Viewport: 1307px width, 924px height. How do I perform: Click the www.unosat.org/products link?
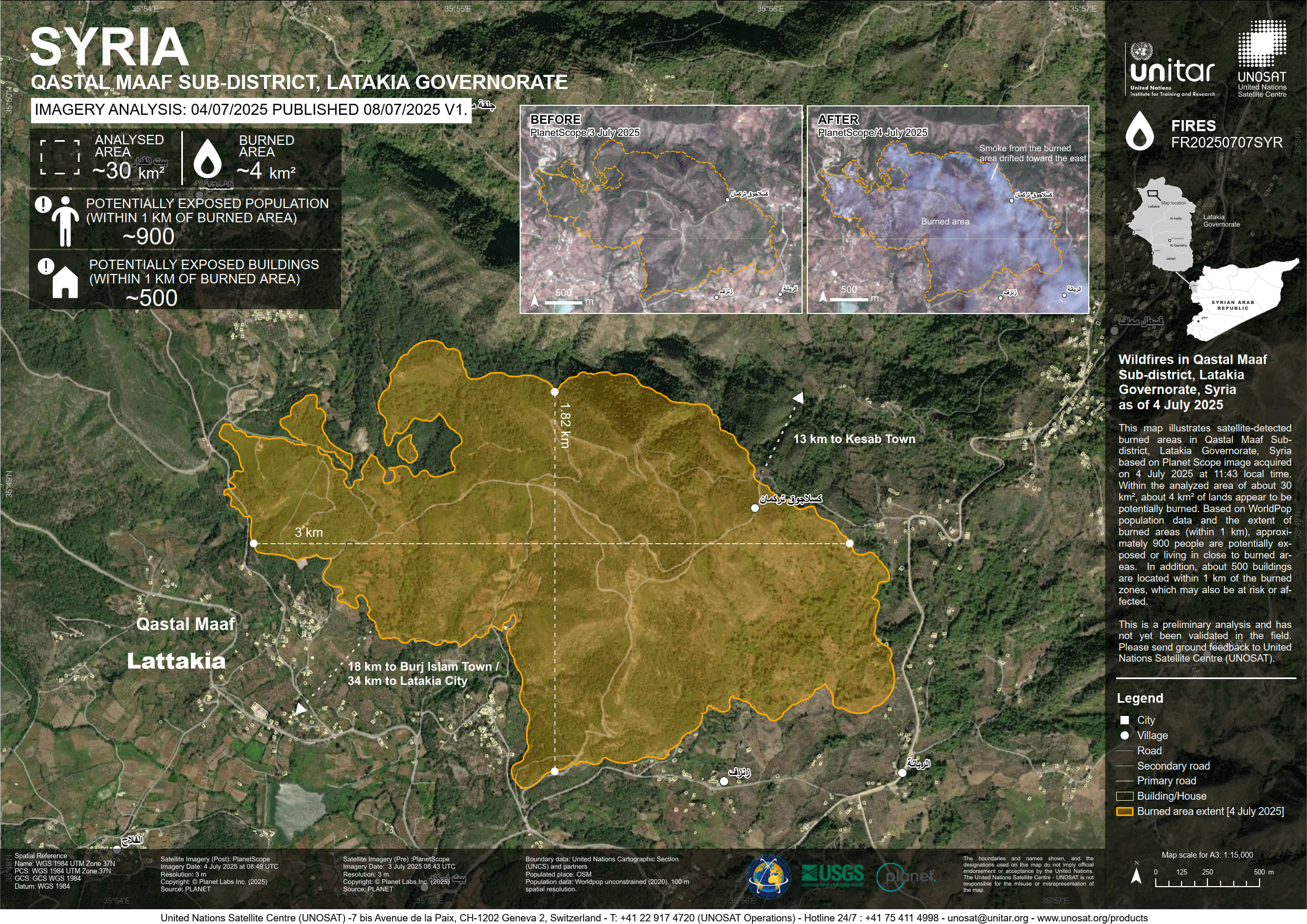point(1092,918)
